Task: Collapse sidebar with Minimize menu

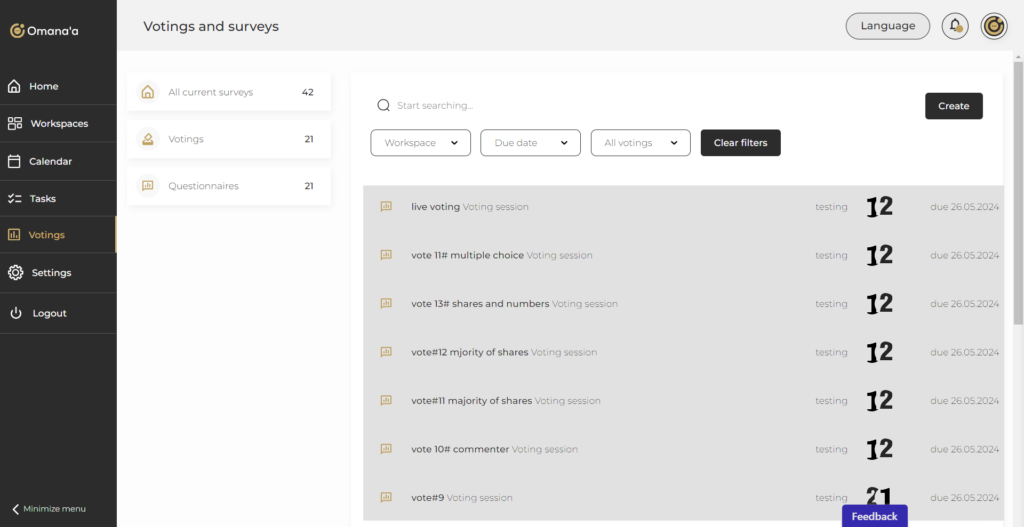Action: [x=48, y=509]
